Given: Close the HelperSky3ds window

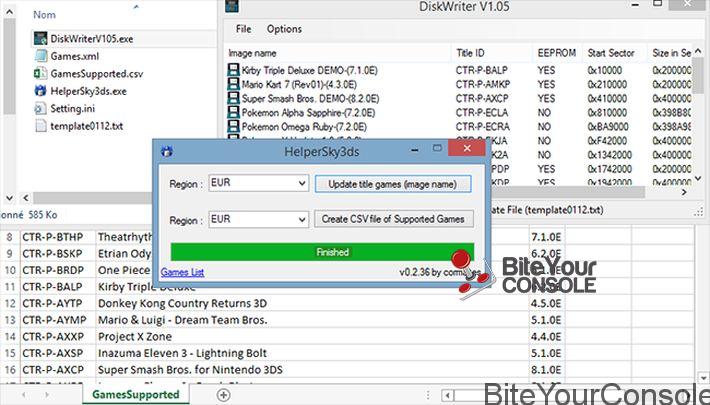Looking at the screenshot, I should tap(467, 148).
